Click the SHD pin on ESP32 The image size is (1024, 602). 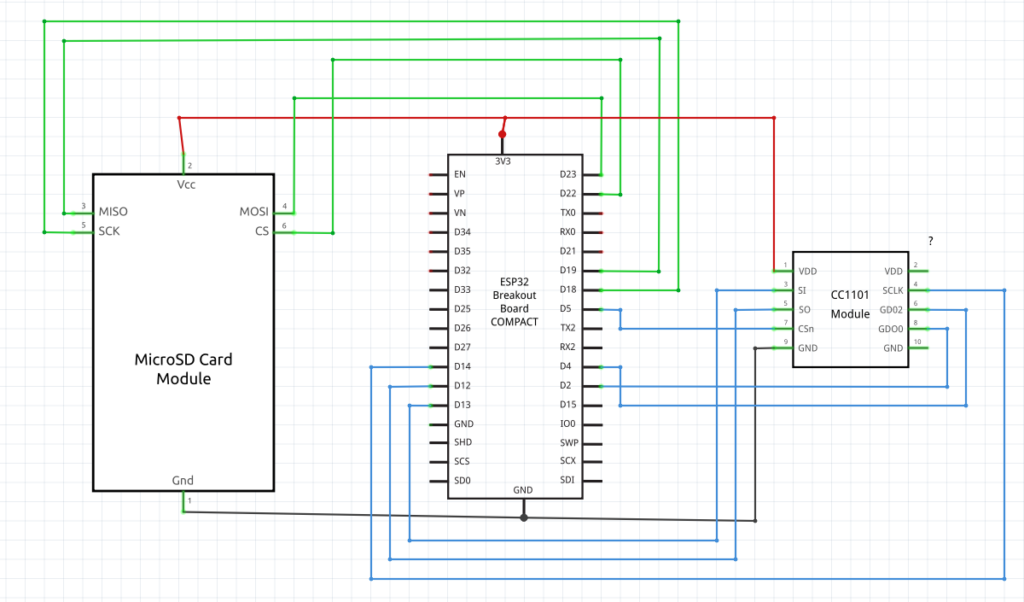pyautogui.click(x=463, y=442)
